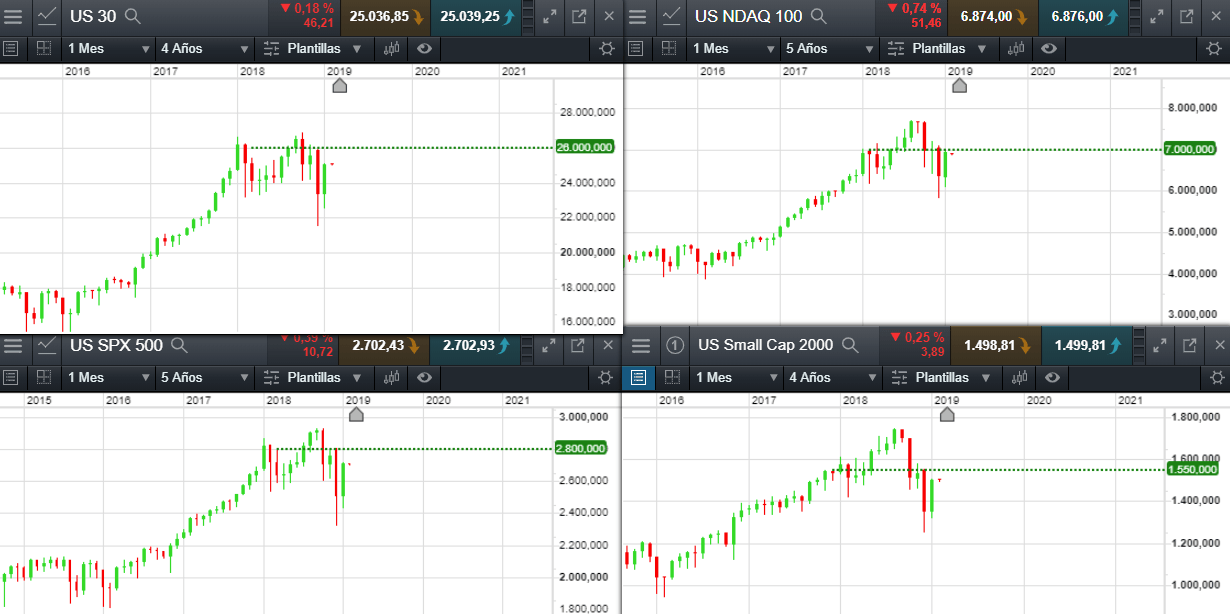The image size is (1230, 614).
Task: Select the 7.000,000 price level label on NDAQ chart
Action: tap(1190, 149)
